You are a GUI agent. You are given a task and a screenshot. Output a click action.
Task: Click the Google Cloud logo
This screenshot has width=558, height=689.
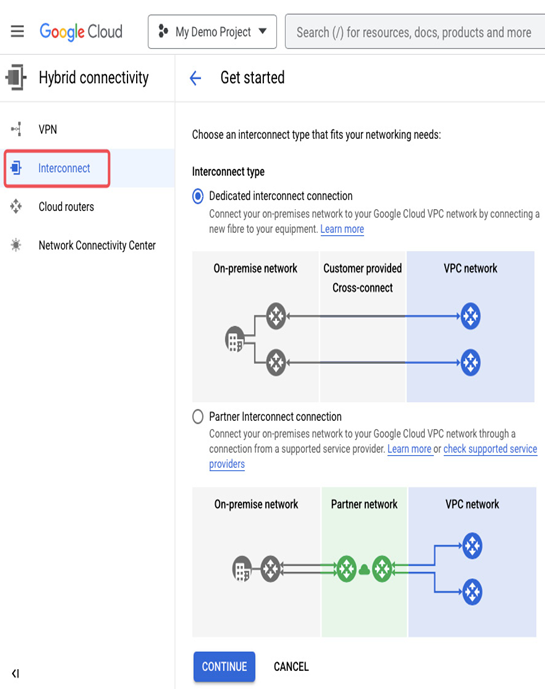(81, 32)
